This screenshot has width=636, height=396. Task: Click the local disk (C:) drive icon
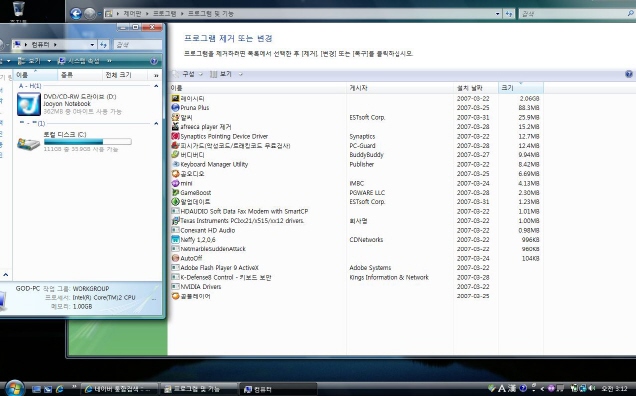tap(28, 143)
